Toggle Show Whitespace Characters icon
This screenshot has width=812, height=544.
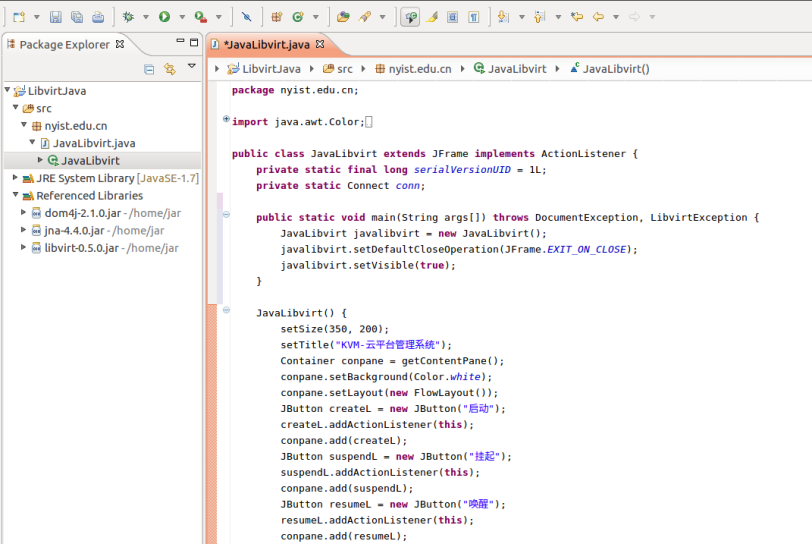474,17
